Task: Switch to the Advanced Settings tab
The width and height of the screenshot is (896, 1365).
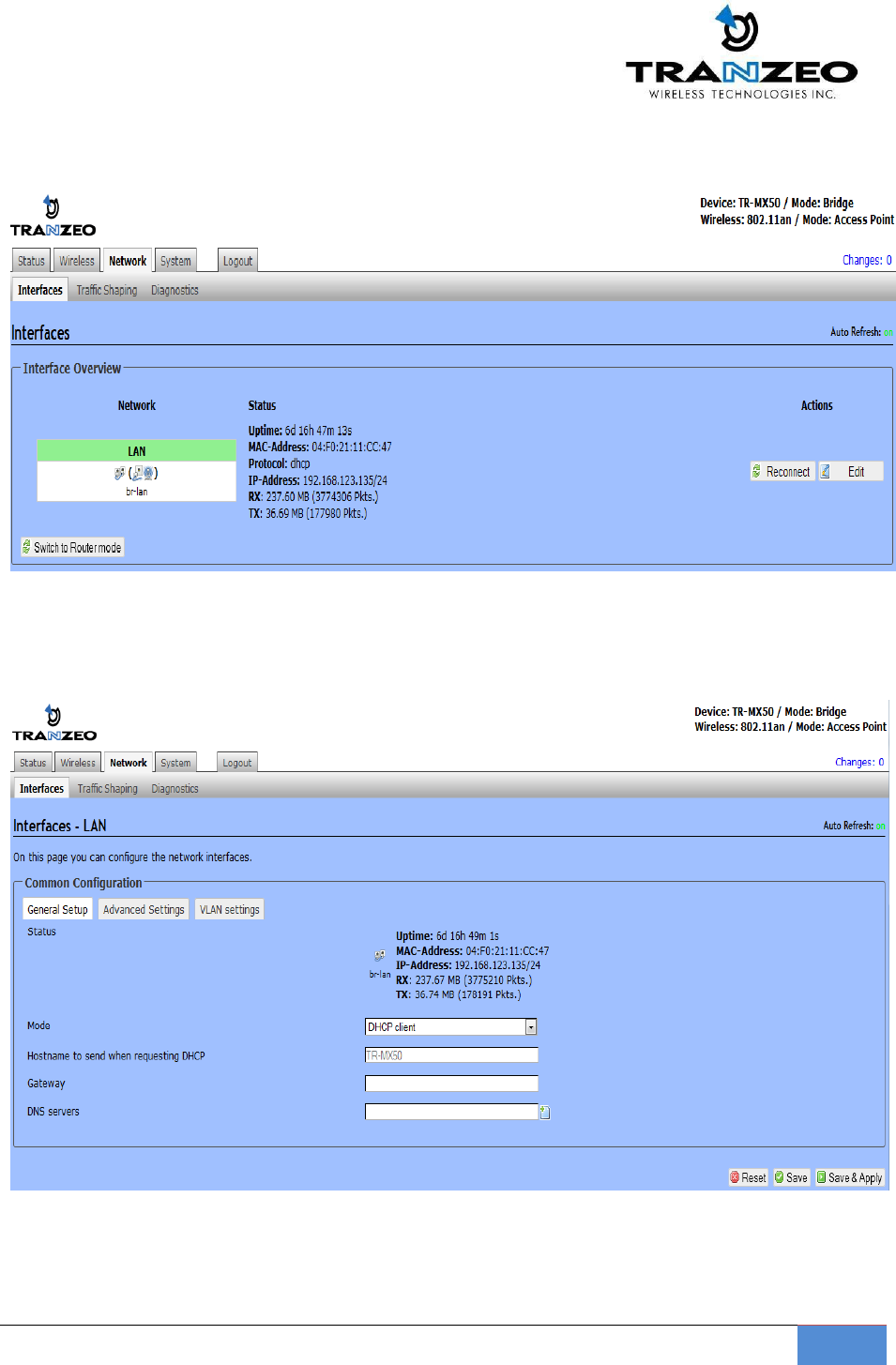Action: tap(144, 909)
